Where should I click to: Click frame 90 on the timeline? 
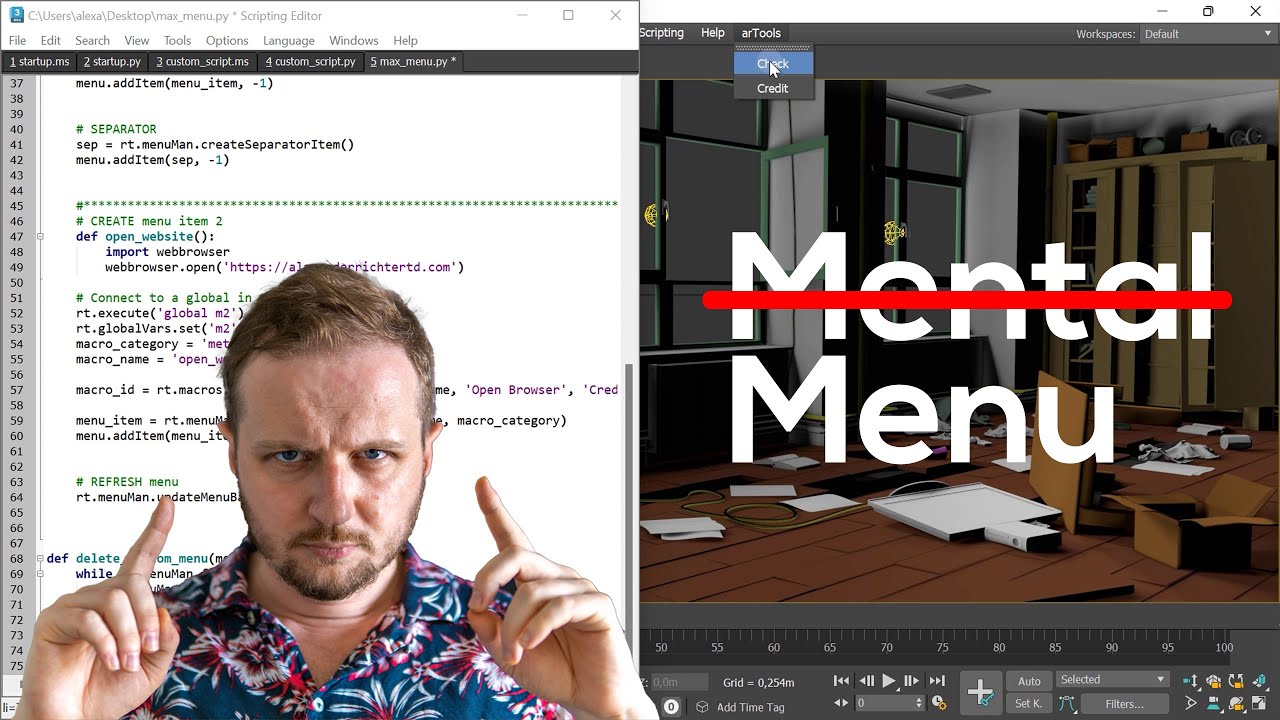pos(1111,647)
